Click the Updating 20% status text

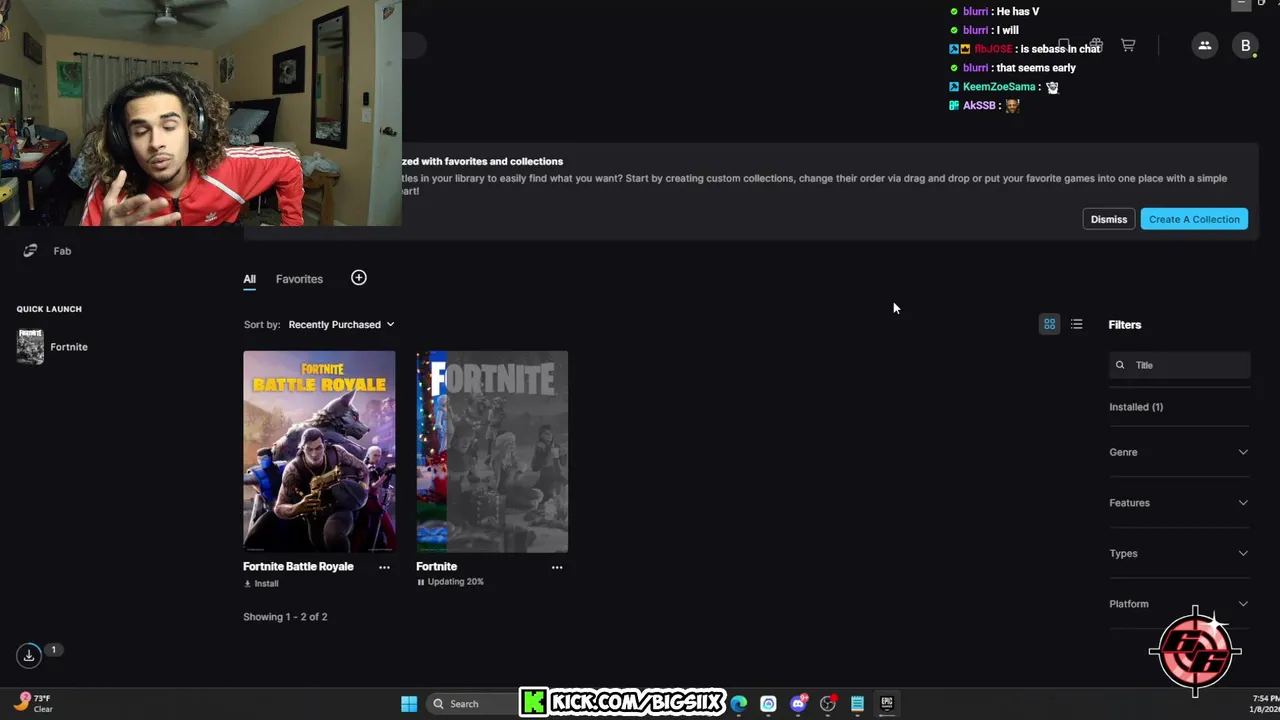coord(455,582)
